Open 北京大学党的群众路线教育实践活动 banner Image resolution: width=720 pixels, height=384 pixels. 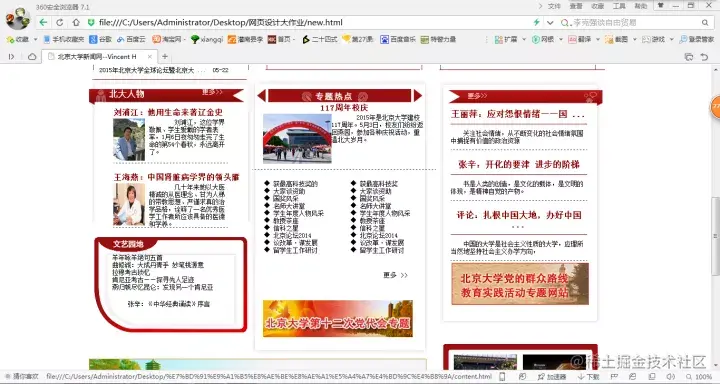[x=520, y=284]
